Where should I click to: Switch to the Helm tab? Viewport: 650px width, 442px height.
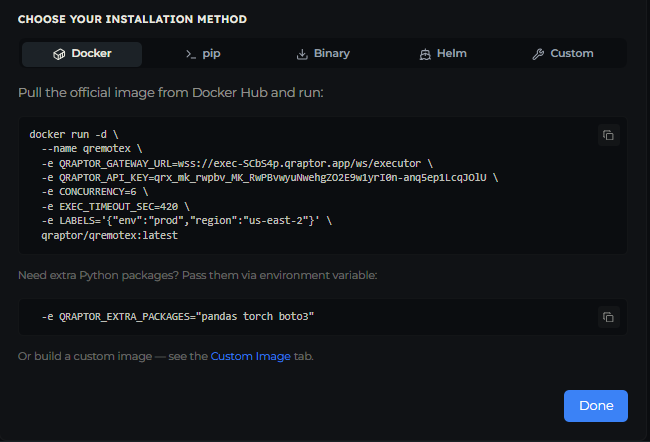[x=443, y=54]
